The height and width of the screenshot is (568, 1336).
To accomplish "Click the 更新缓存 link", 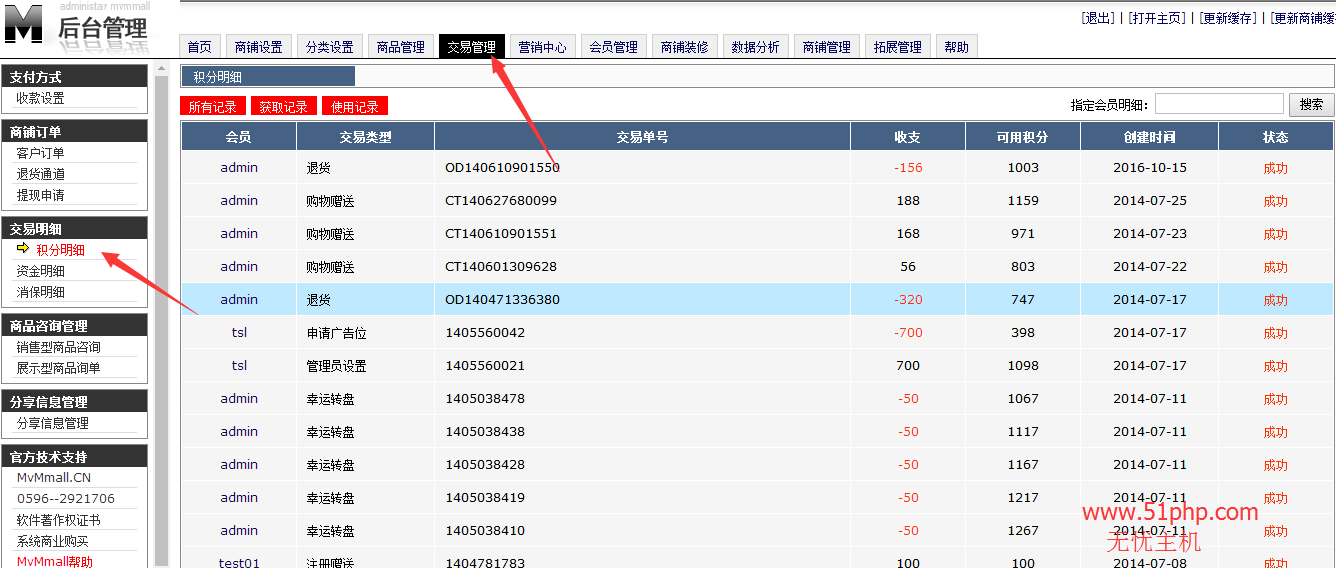I will [1228, 18].
